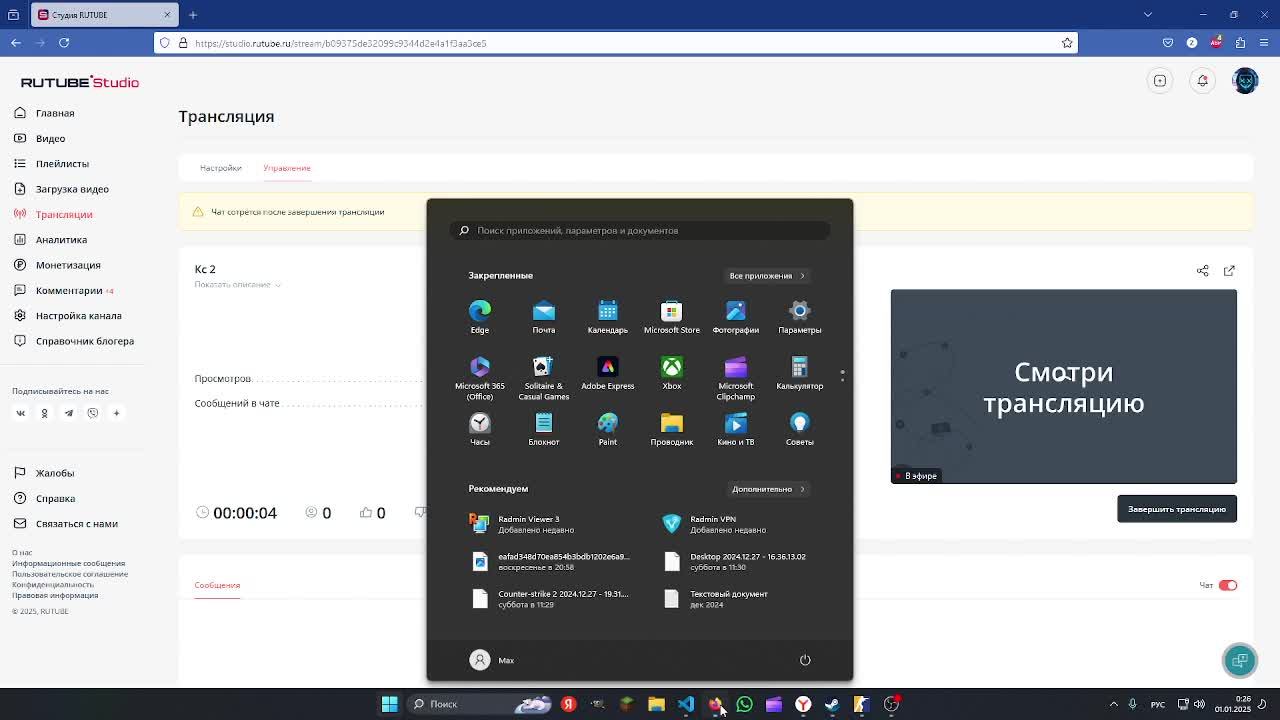Launch Блокнот notepad

click(x=544, y=428)
